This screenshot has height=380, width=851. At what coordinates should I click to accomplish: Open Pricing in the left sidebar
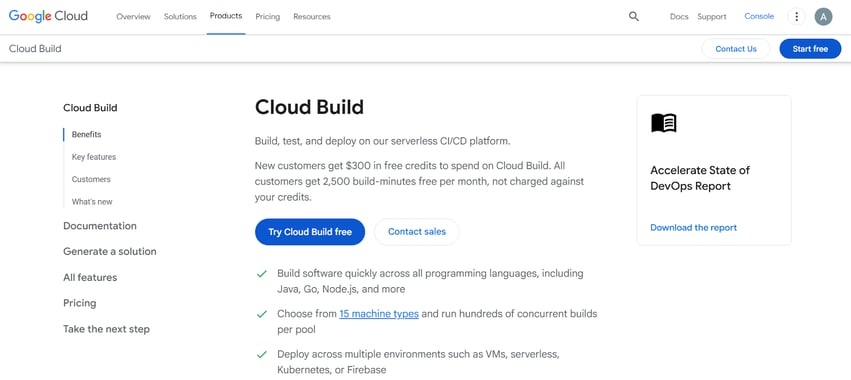pyautogui.click(x=80, y=303)
